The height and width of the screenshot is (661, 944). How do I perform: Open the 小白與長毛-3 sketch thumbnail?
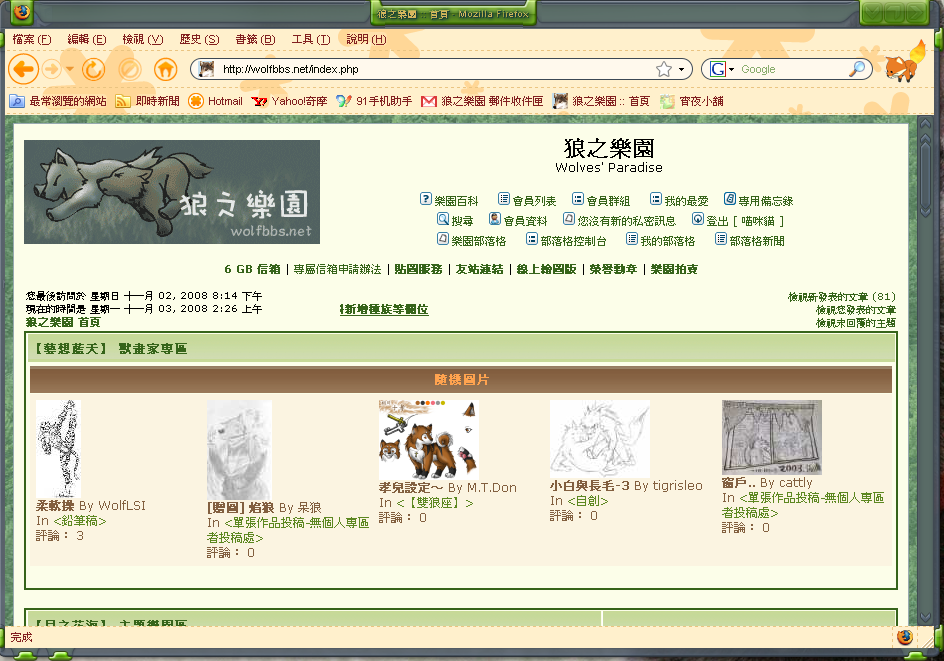(x=600, y=439)
